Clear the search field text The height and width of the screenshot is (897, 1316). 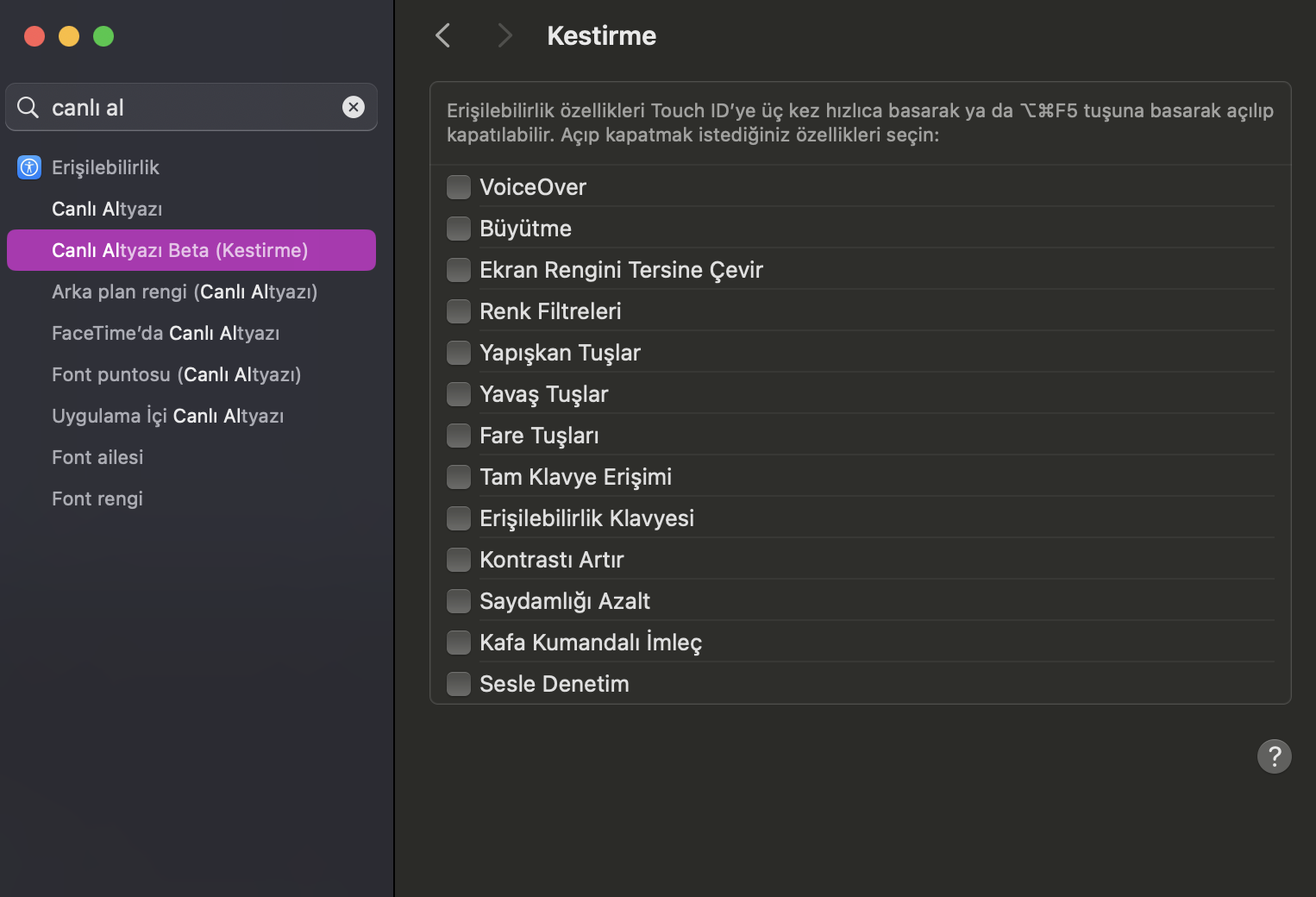(x=354, y=107)
